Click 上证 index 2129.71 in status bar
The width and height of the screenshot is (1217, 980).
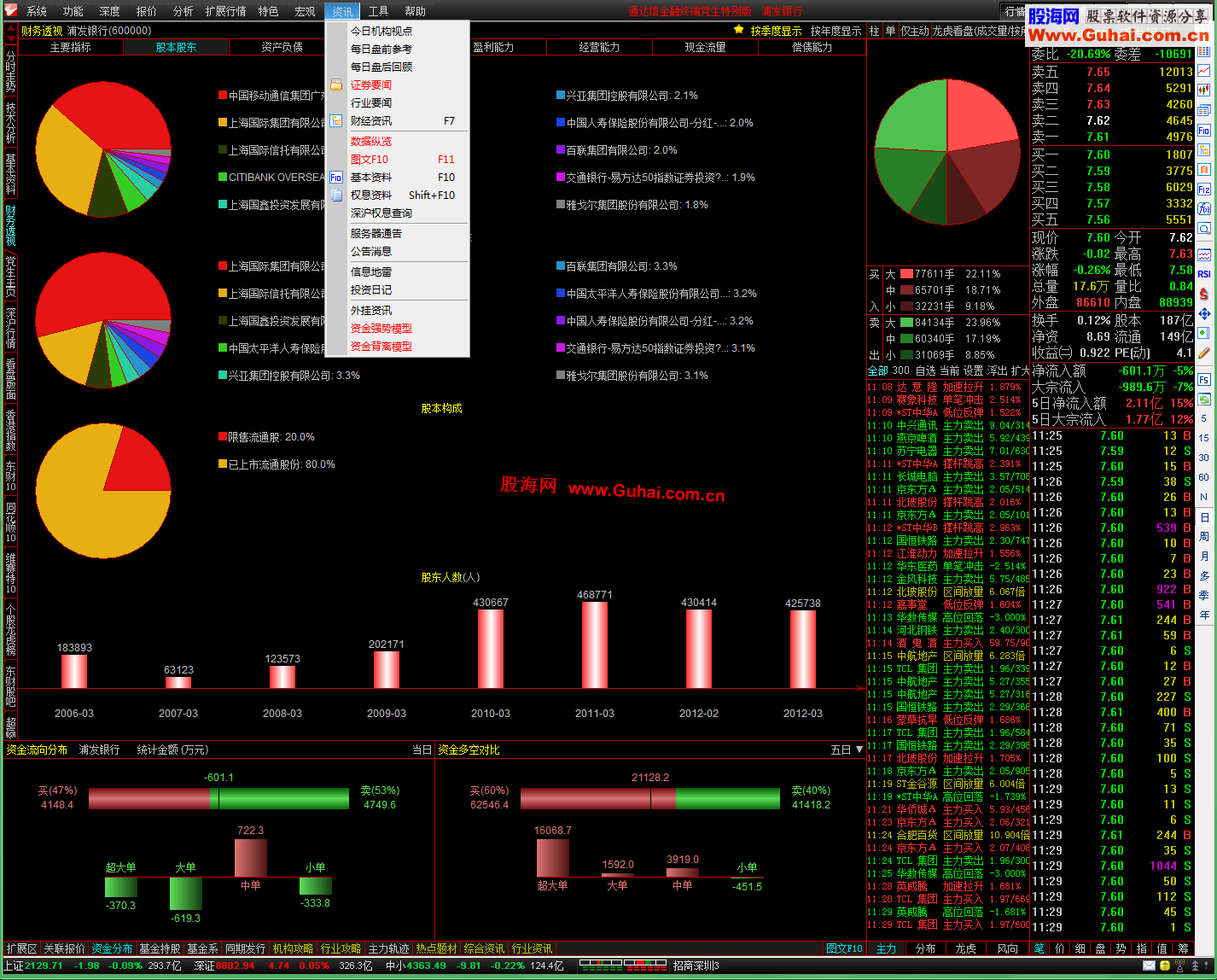[x=32, y=966]
